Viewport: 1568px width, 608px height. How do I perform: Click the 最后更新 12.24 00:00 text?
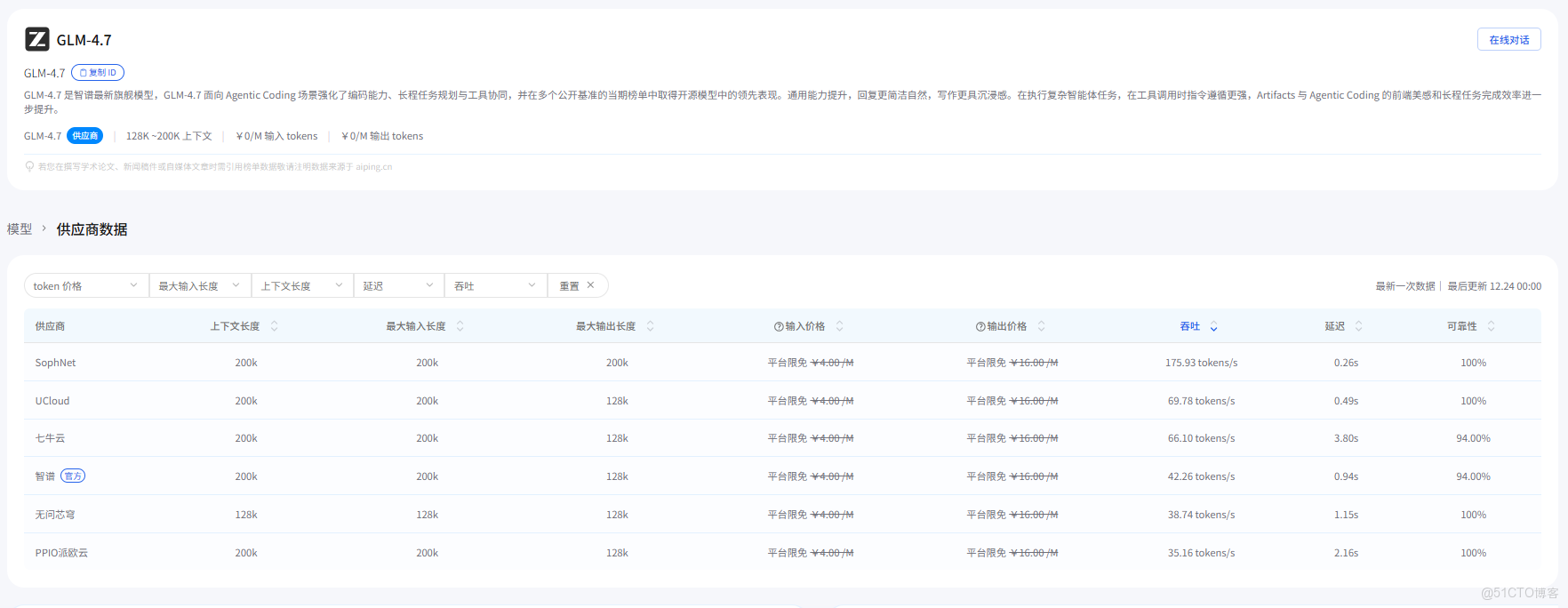tap(1494, 286)
